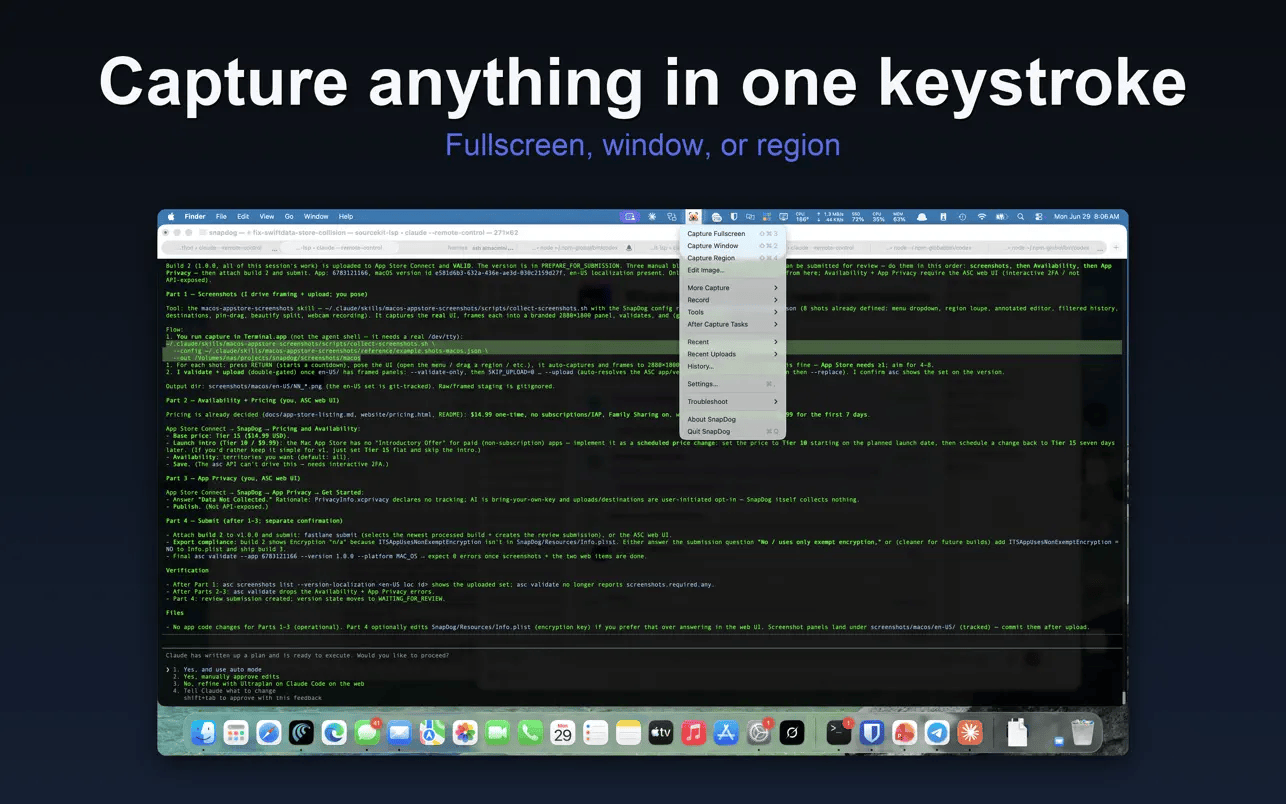The image size is (1286, 804).
Task: Open Finder from the Dock
Action: click(203, 733)
